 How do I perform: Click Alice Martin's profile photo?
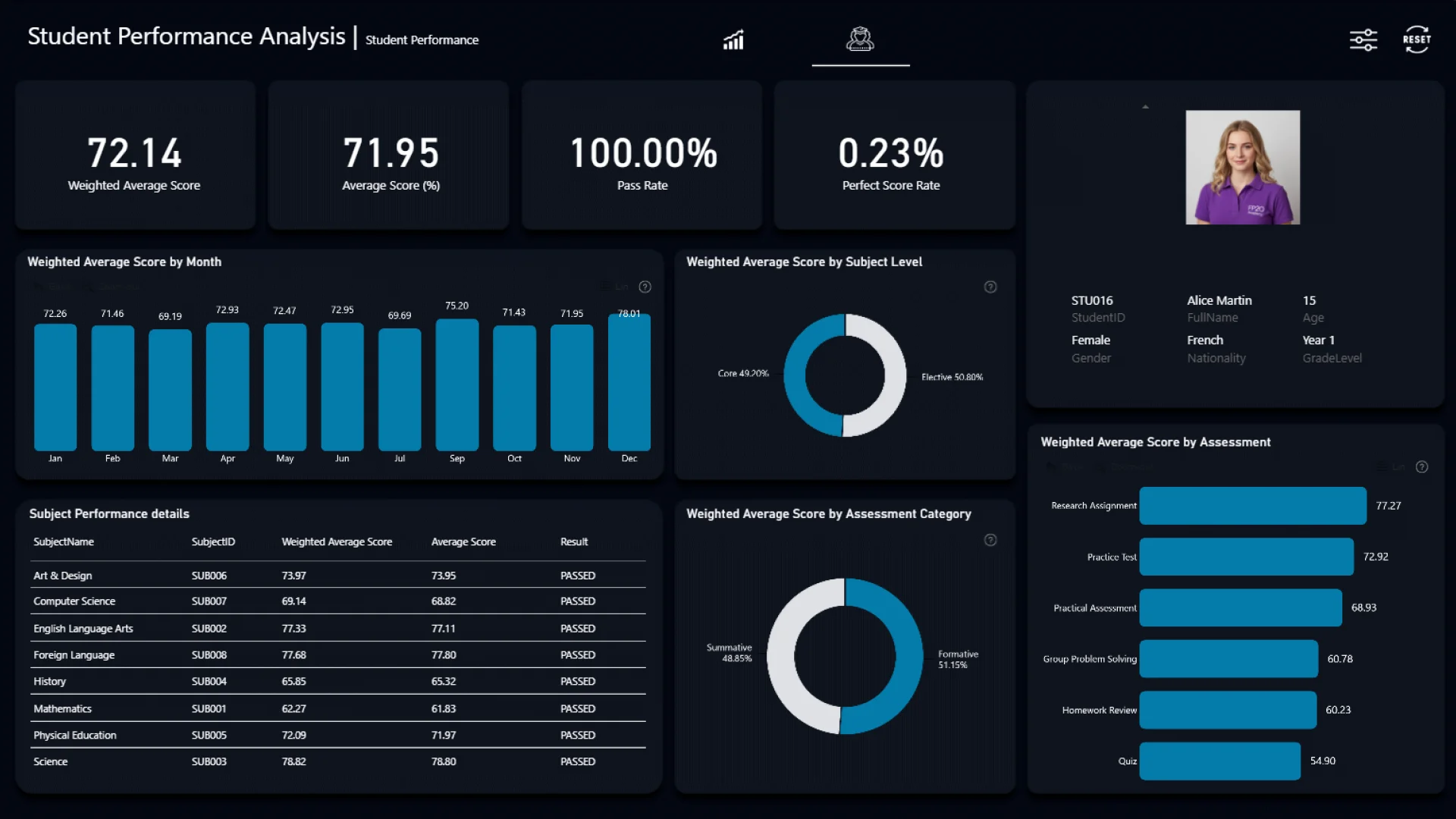[1242, 168]
